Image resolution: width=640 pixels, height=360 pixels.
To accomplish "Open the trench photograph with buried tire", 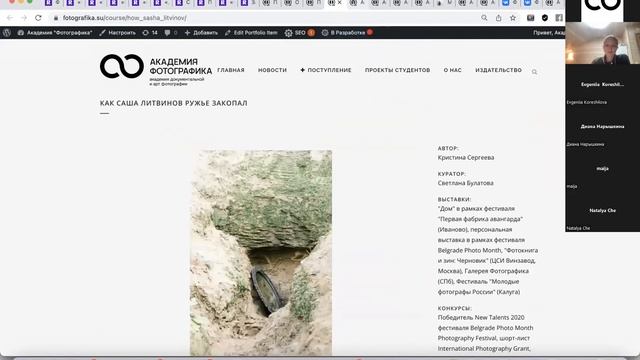I will 261,253.
